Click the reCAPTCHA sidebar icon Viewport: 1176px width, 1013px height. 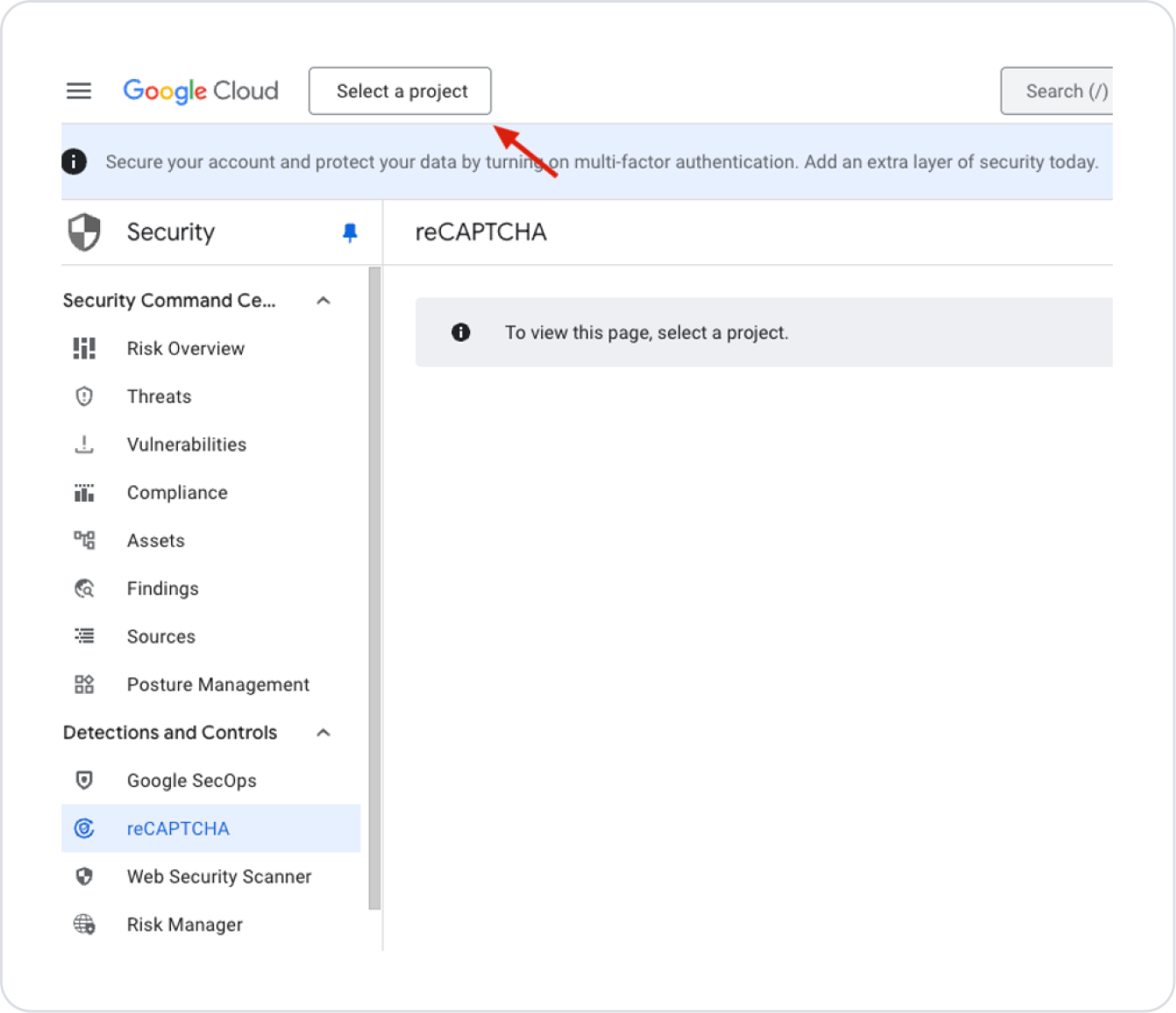[84, 828]
